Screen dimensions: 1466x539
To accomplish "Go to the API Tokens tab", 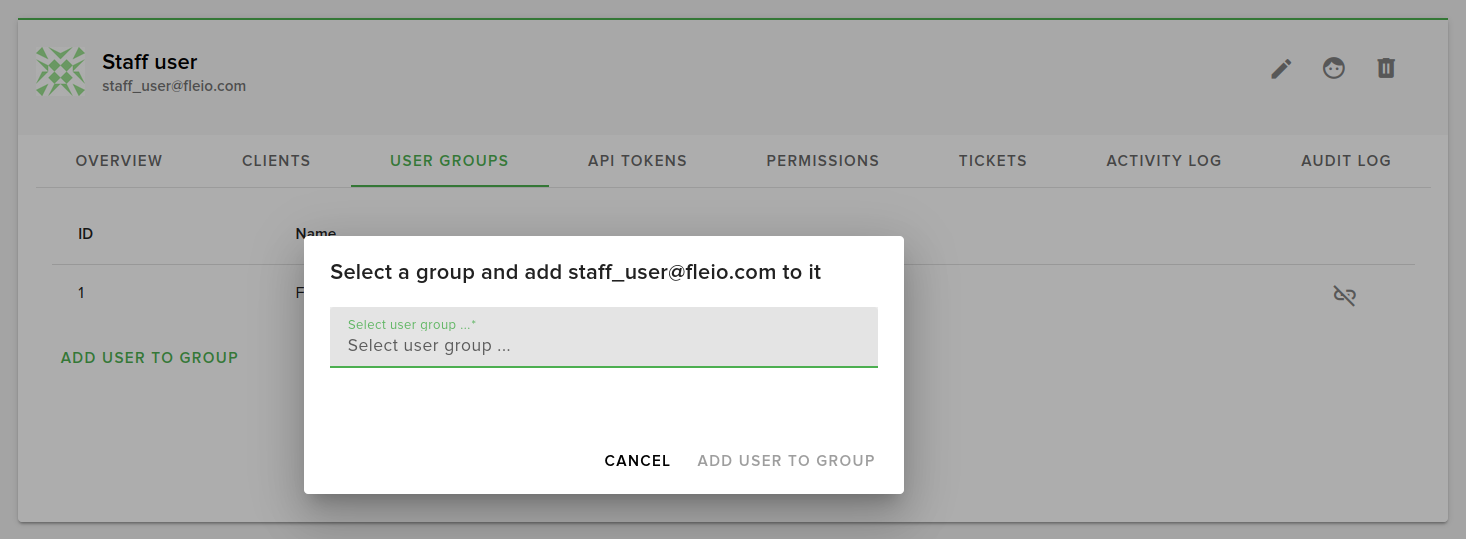I will pyautogui.click(x=637, y=161).
